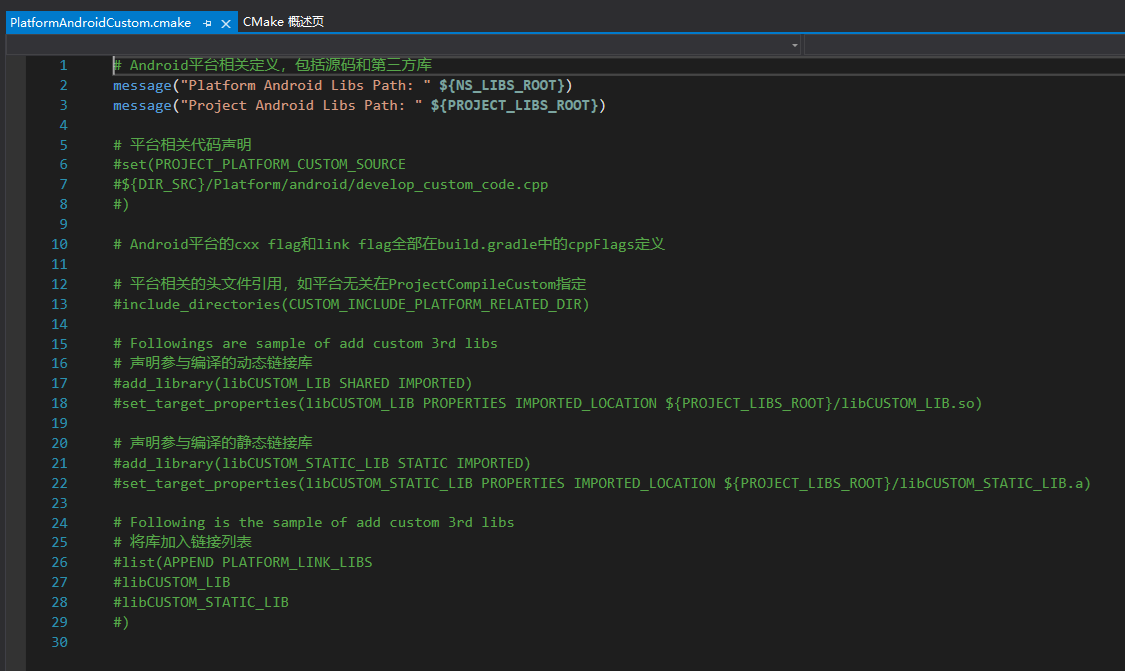Click the #list(APPEND PLATFORM_LINK_LIBS line
Viewport: 1125px width, 671px height.
click(x=242, y=562)
